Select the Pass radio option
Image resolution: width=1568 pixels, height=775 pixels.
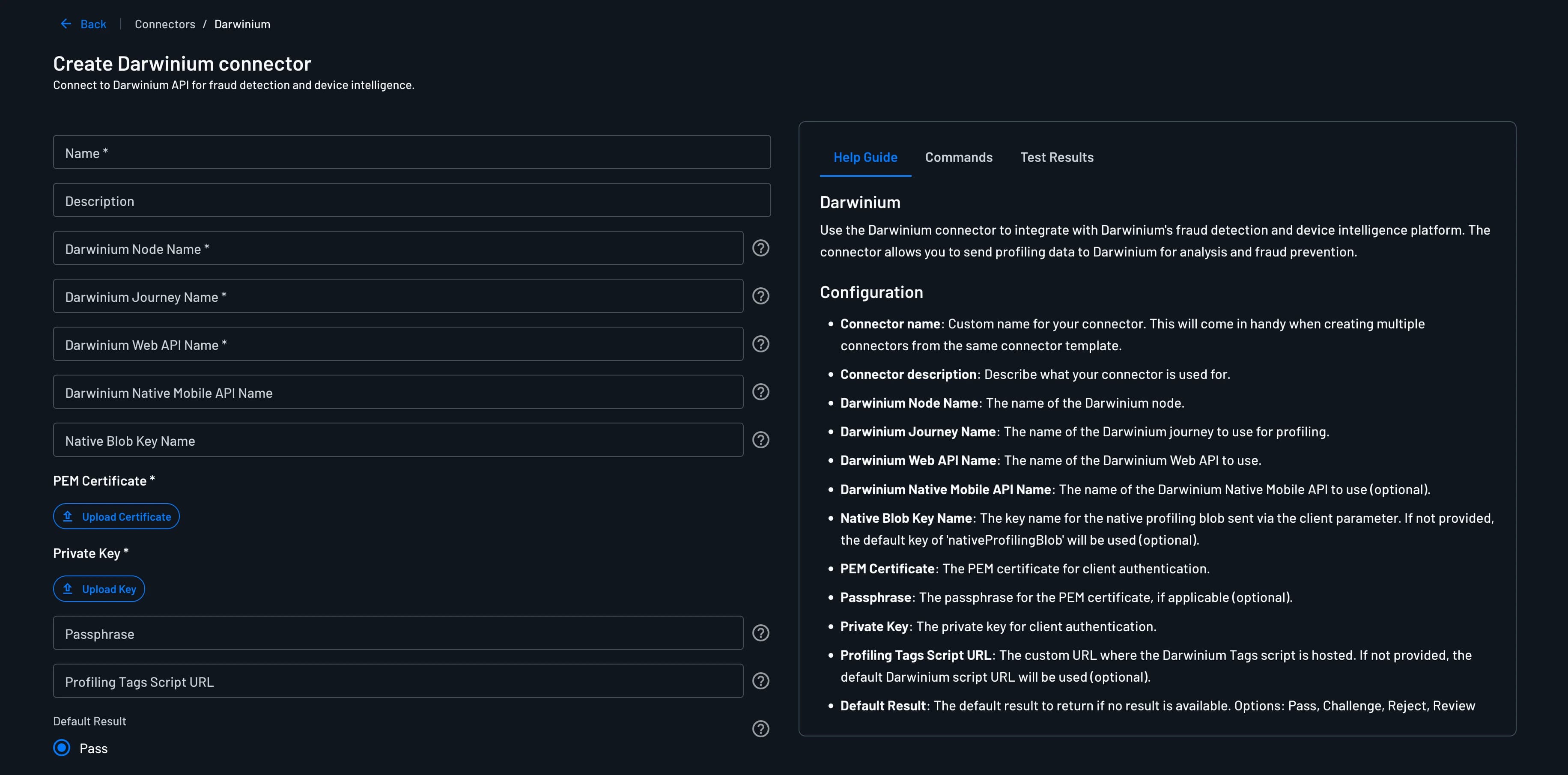tap(62, 748)
